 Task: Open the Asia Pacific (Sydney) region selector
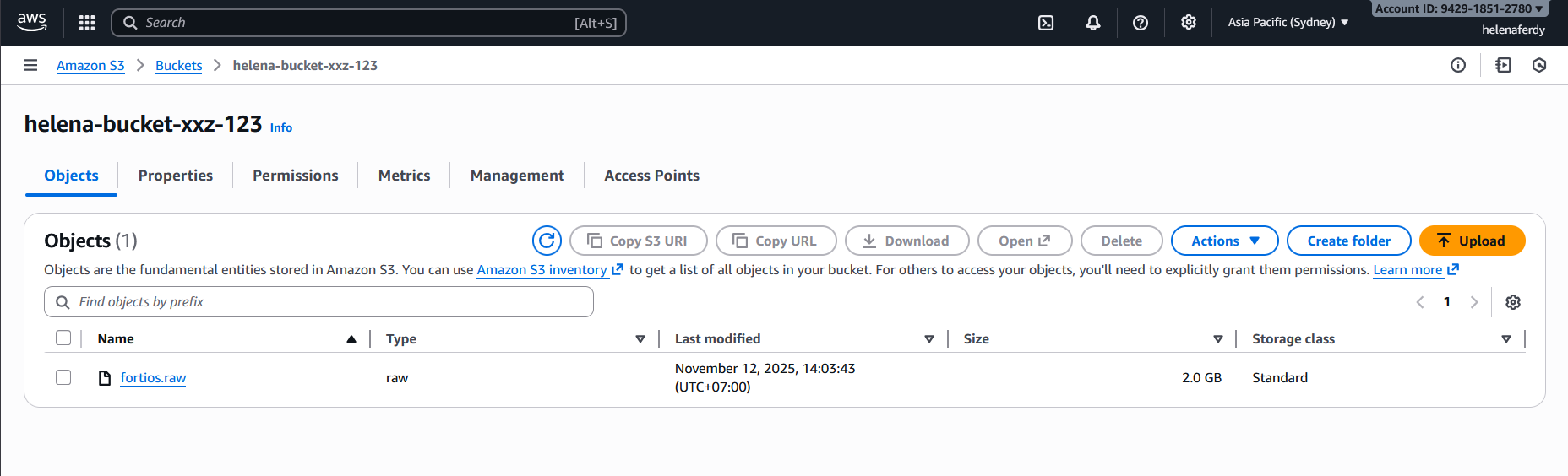[x=1288, y=23]
